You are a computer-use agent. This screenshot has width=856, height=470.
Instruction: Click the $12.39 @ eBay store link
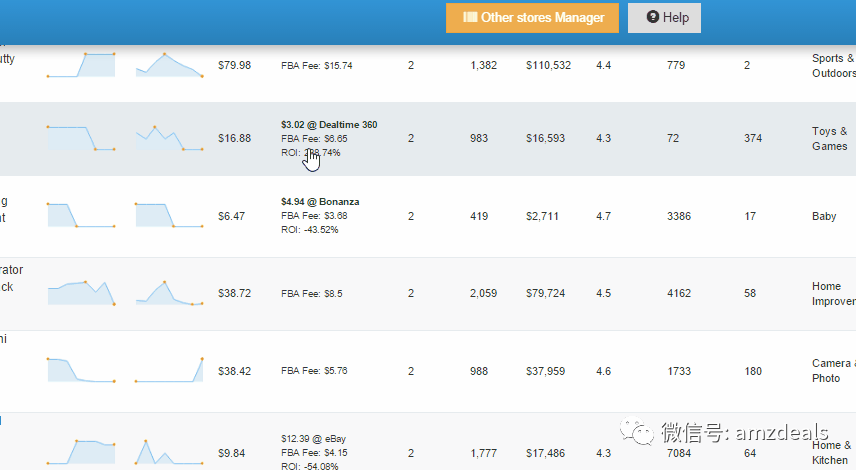pyautogui.click(x=312, y=439)
